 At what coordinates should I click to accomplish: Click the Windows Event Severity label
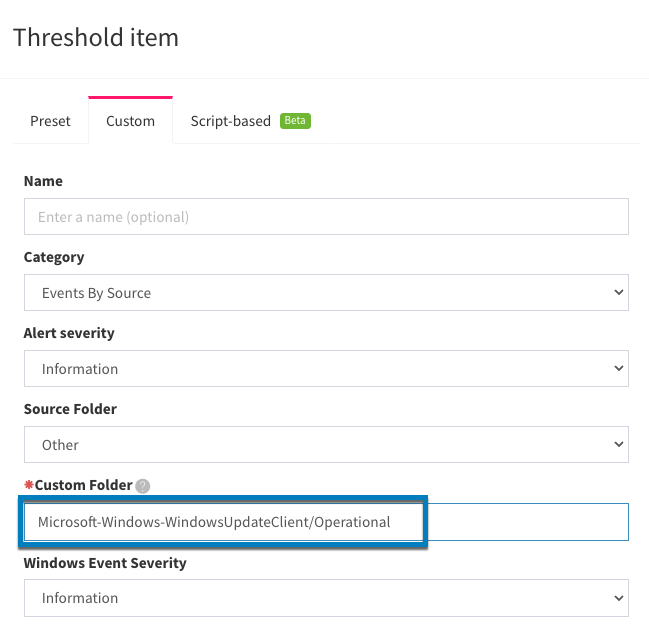[105, 563]
